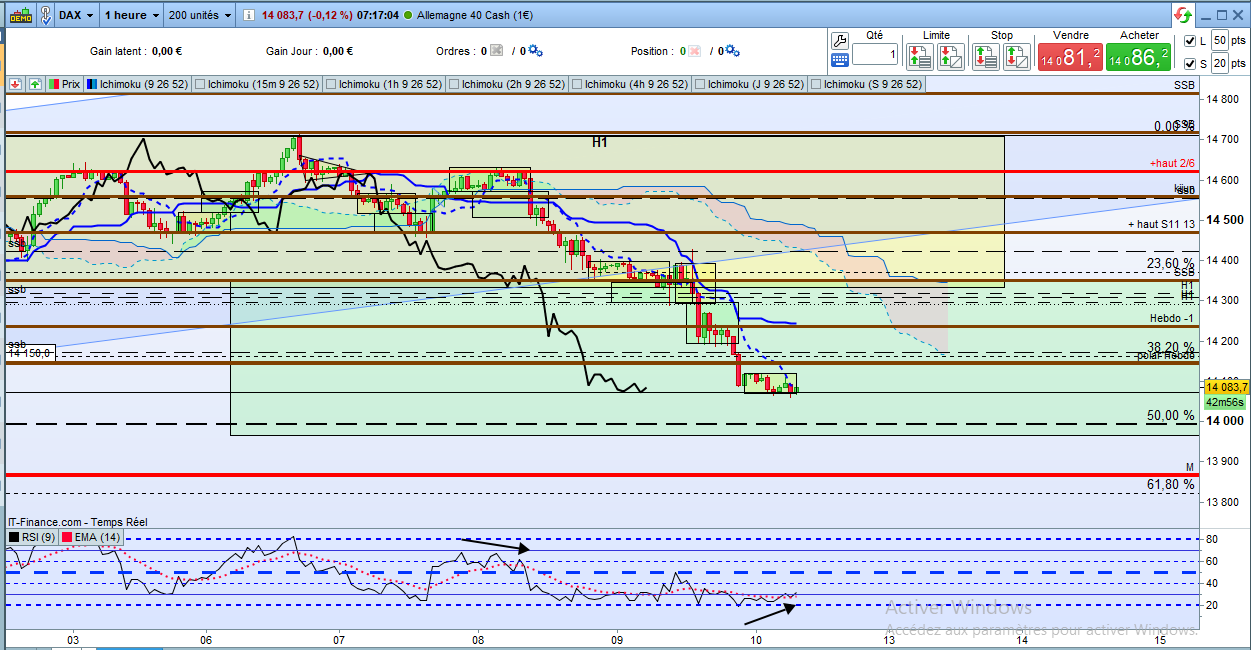Open trading settings wrench icon
The image size is (1251, 650).
point(839,41)
